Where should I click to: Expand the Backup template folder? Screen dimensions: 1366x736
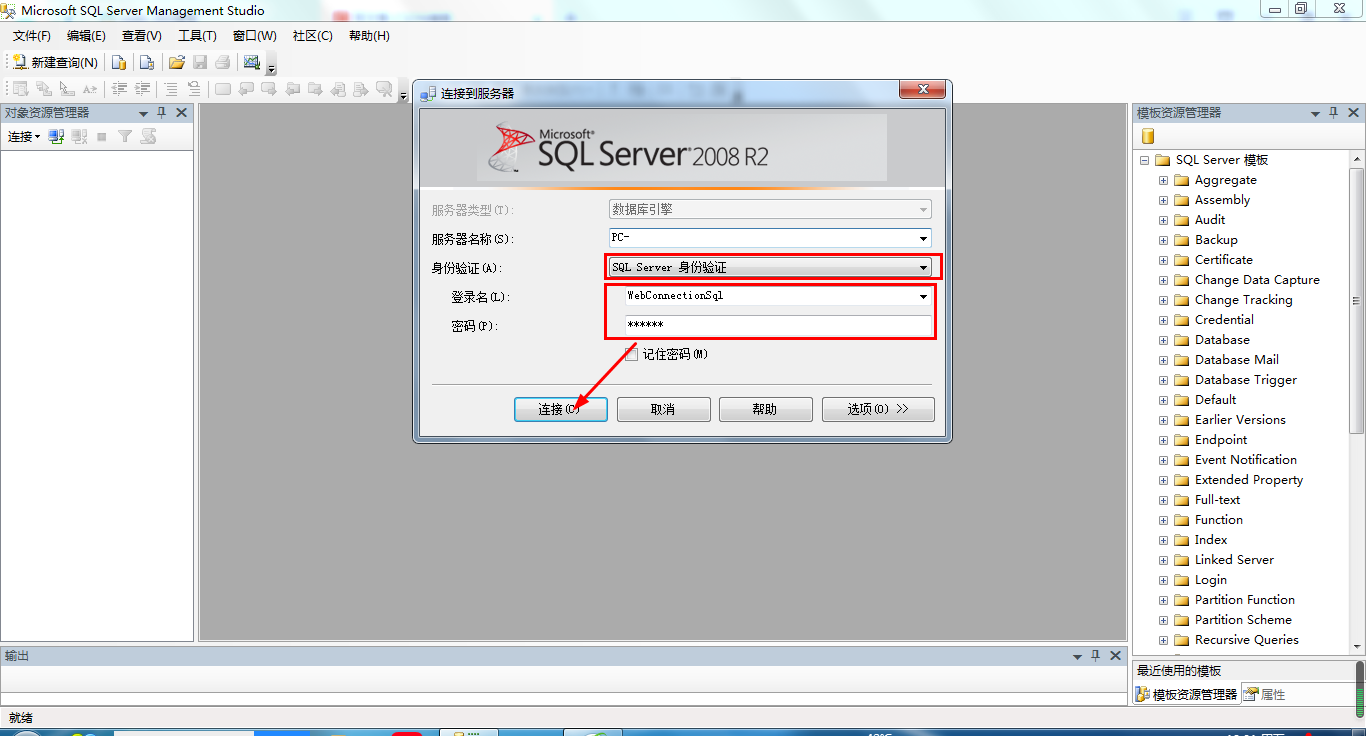point(1163,240)
